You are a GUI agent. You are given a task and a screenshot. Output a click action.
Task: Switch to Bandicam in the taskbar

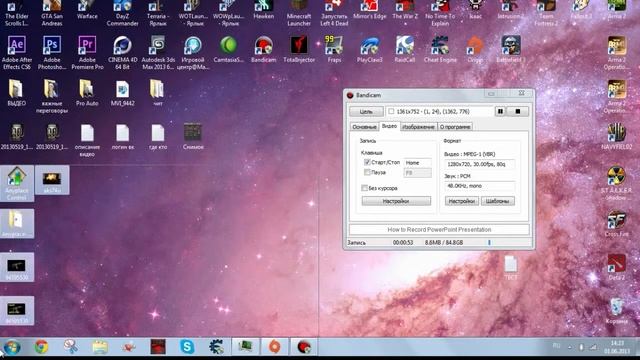point(304,347)
